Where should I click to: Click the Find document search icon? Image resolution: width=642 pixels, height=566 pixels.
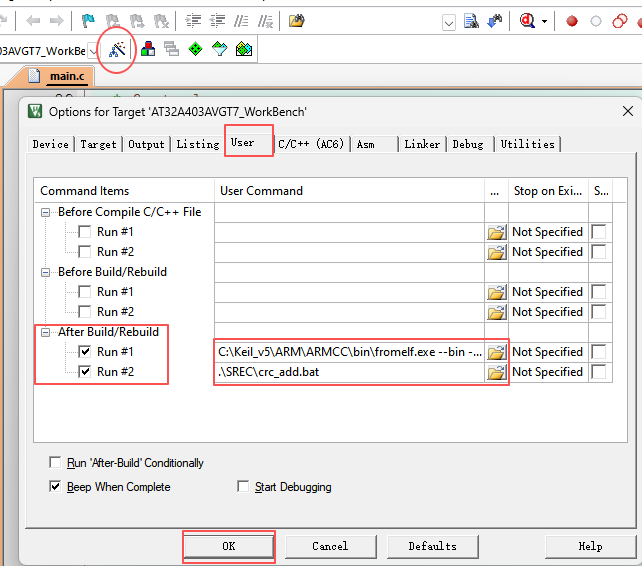point(471,21)
